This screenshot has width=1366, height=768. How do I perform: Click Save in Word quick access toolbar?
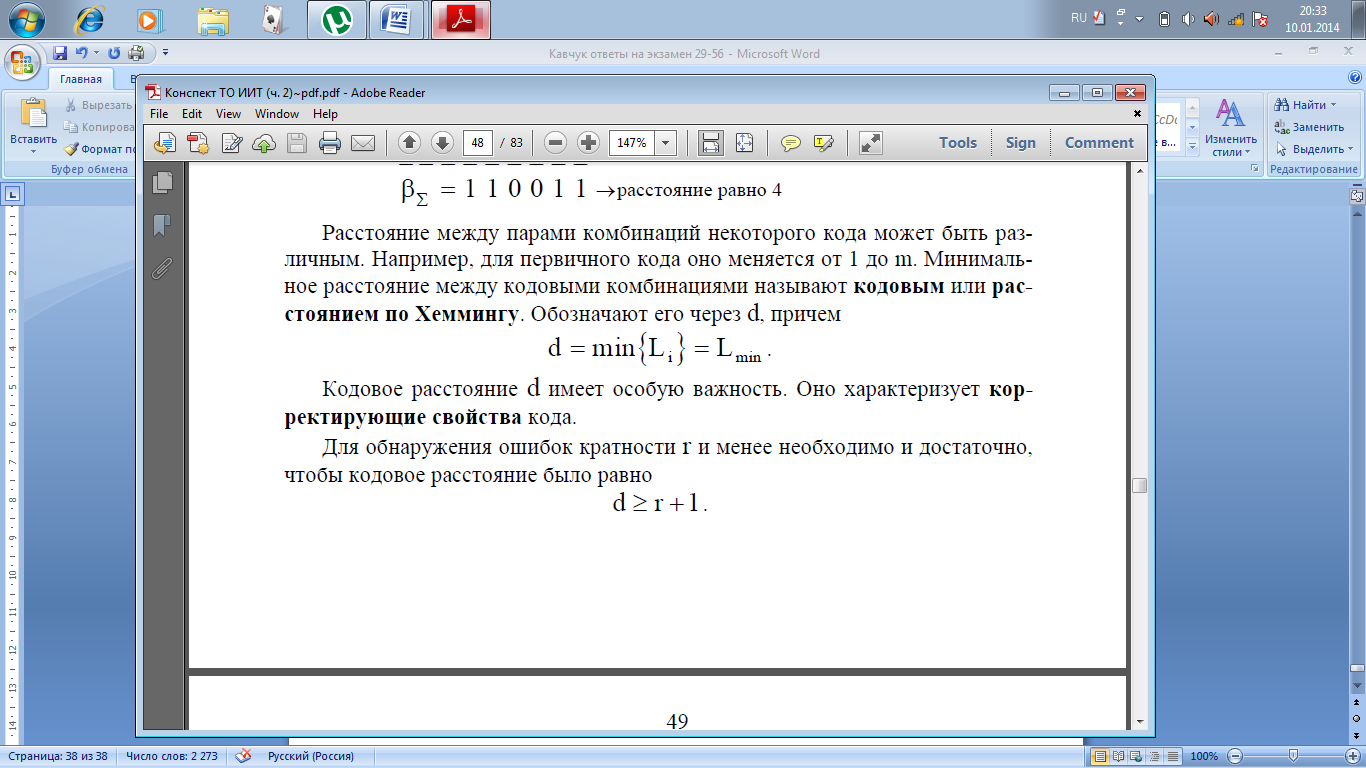coord(60,53)
